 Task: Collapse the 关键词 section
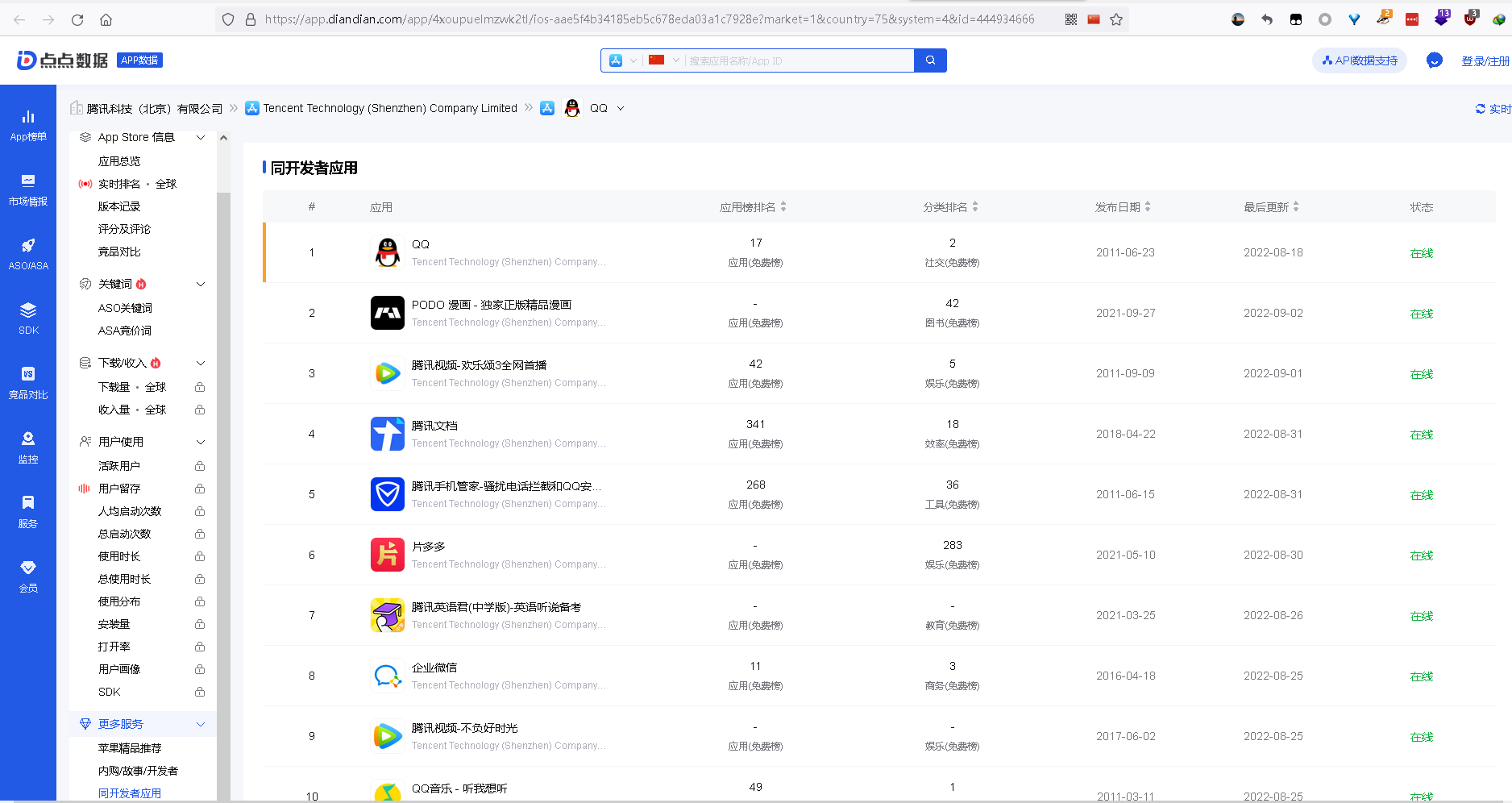(x=201, y=284)
